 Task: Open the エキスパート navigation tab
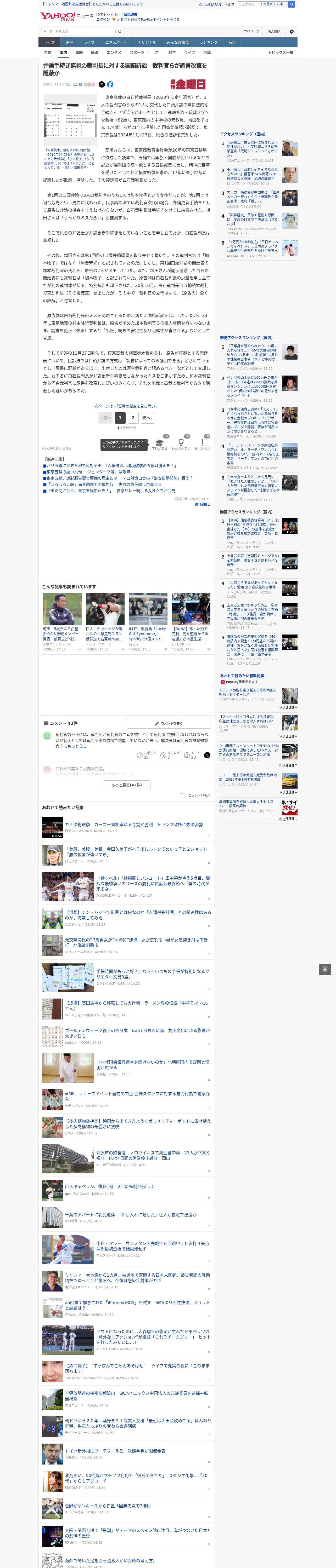click(116, 43)
